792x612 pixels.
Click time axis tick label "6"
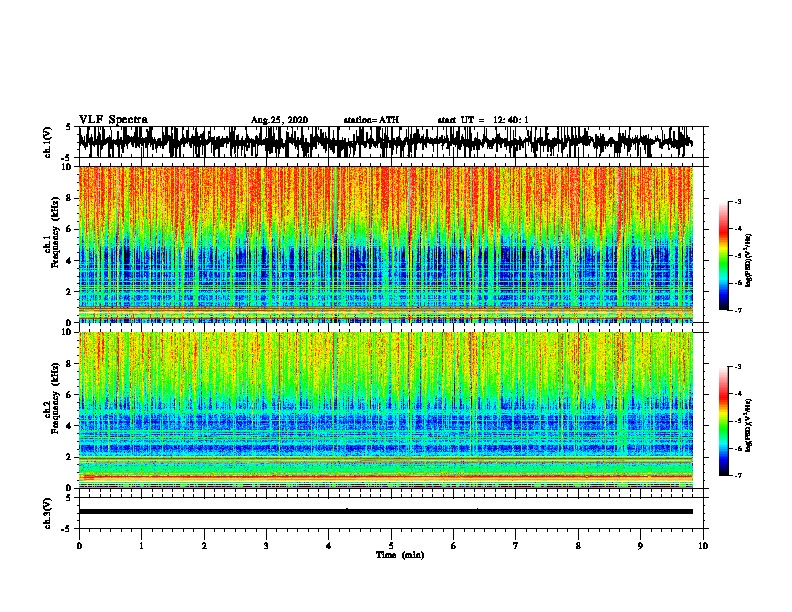click(x=453, y=546)
